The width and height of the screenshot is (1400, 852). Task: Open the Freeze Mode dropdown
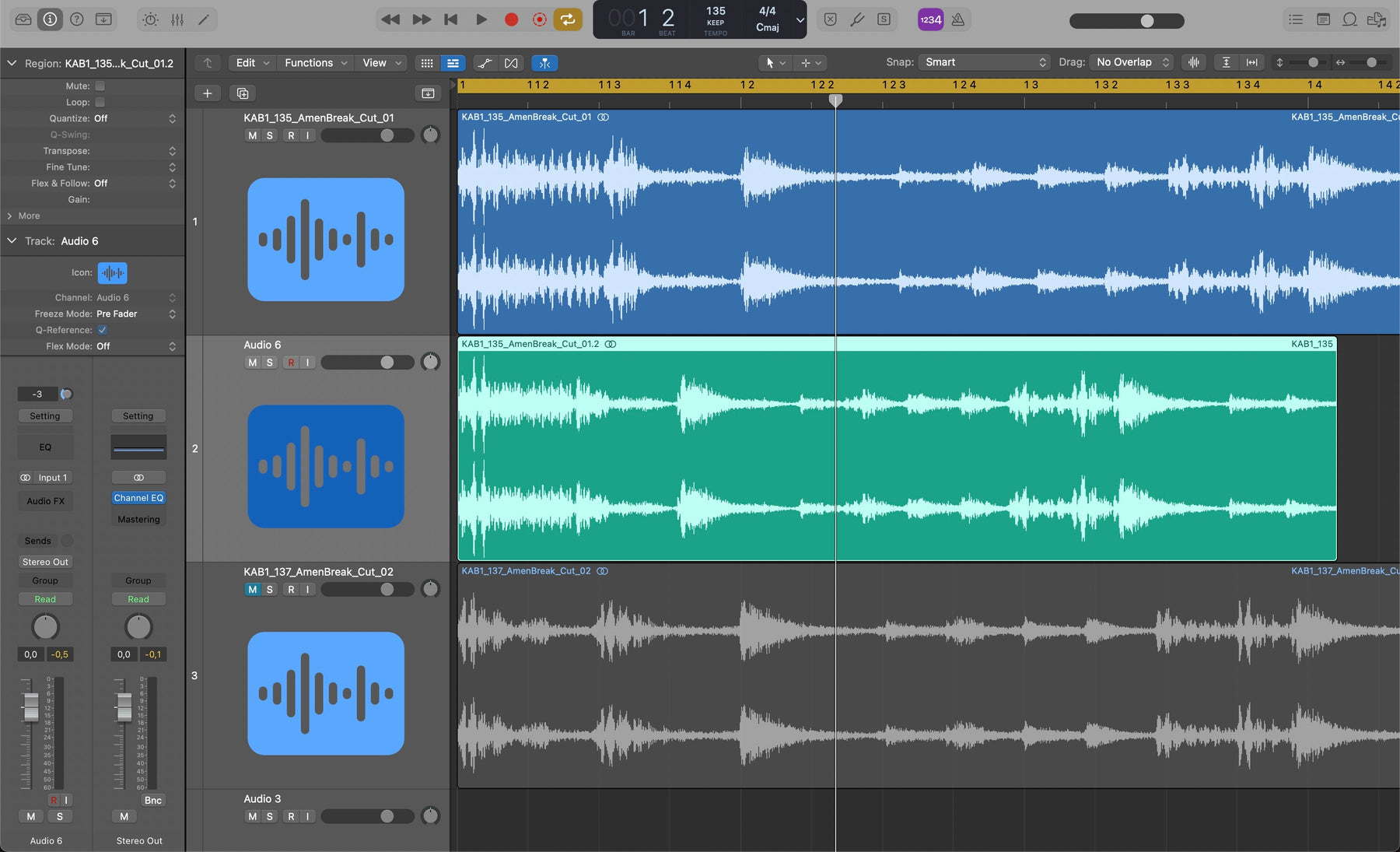(x=136, y=314)
